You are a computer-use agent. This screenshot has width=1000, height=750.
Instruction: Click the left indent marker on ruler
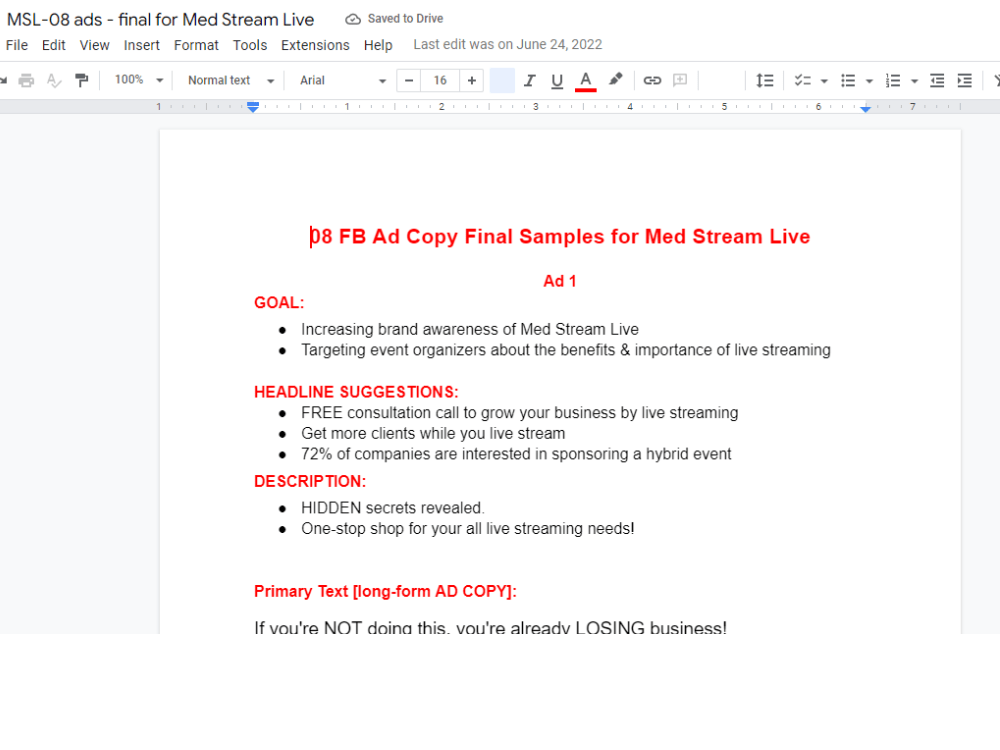point(253,107)
